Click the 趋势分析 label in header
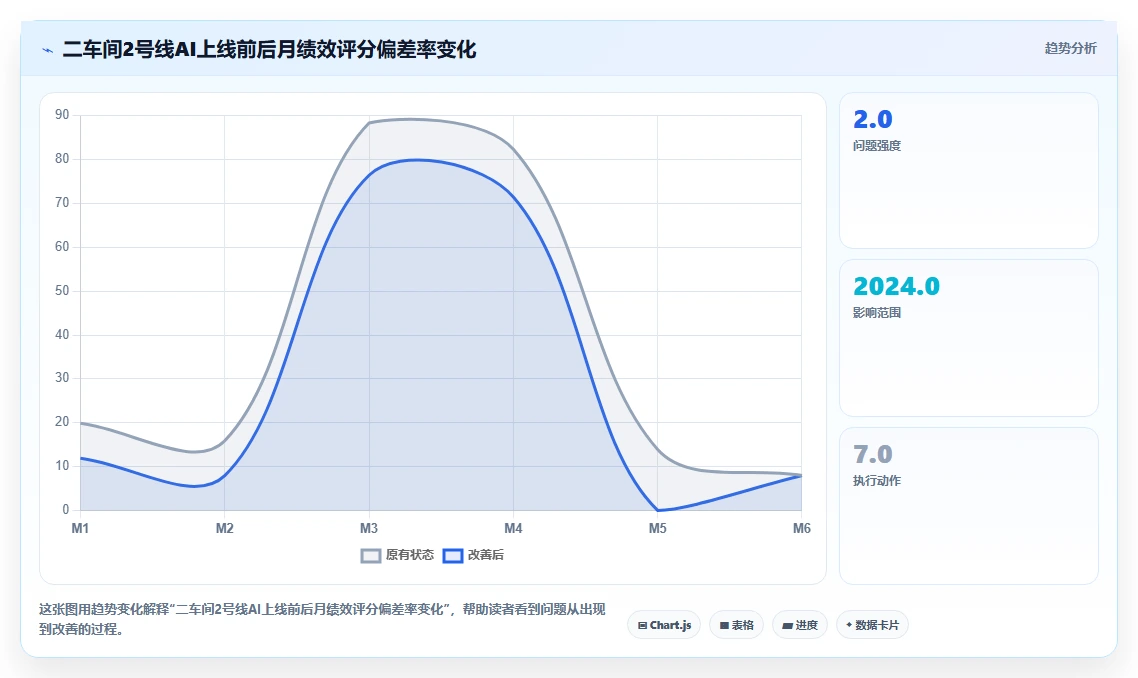The height and width of the screenshot is (678, 1138). tap(1071, 49)
